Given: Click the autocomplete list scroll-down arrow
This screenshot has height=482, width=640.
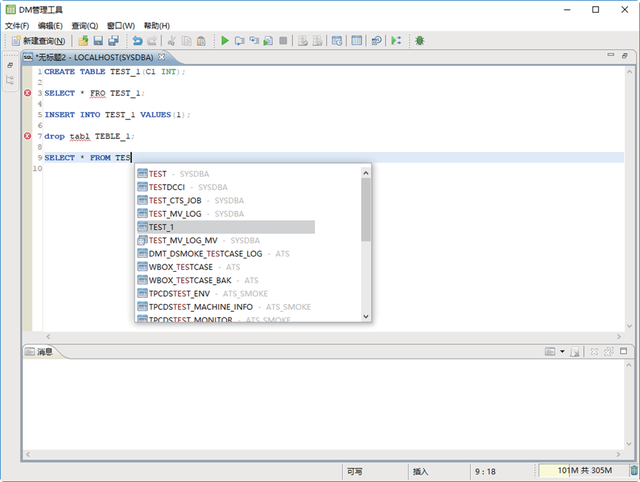Looking at the screenshot, I should click(365, 316).
